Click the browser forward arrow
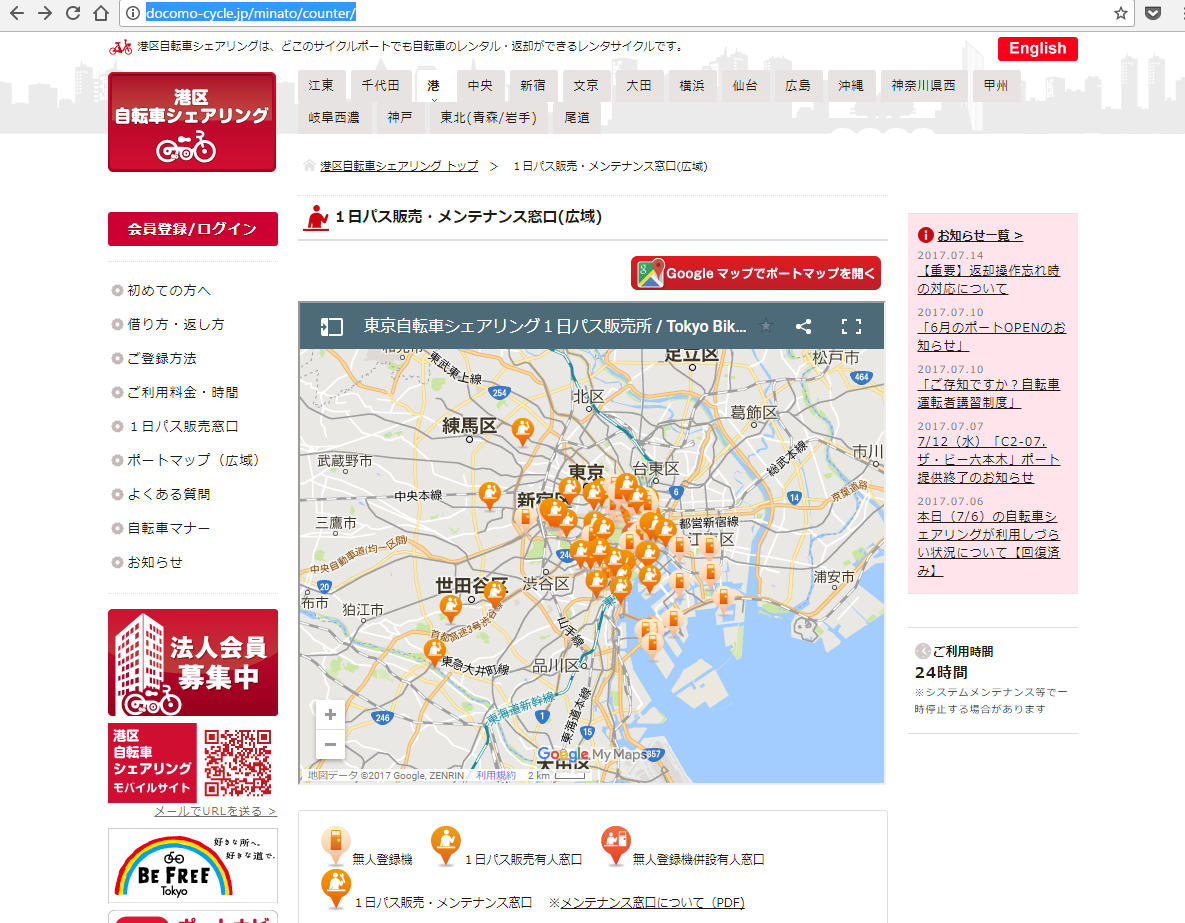Viewport: 1185px width, 923px height. (45, 13)
